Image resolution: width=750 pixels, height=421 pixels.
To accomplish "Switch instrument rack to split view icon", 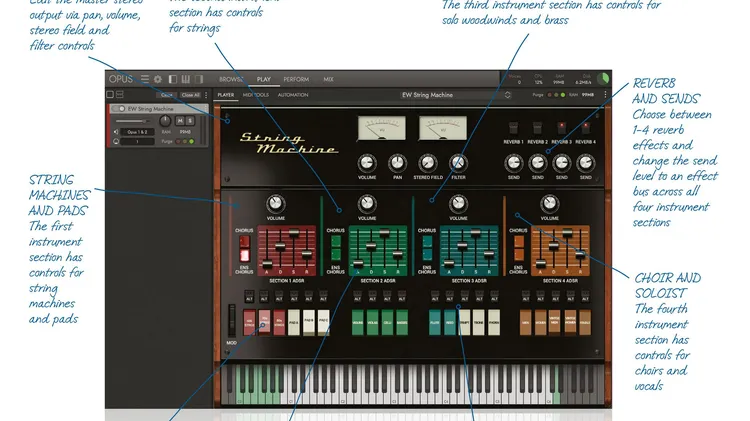I will tap(120, 94).
